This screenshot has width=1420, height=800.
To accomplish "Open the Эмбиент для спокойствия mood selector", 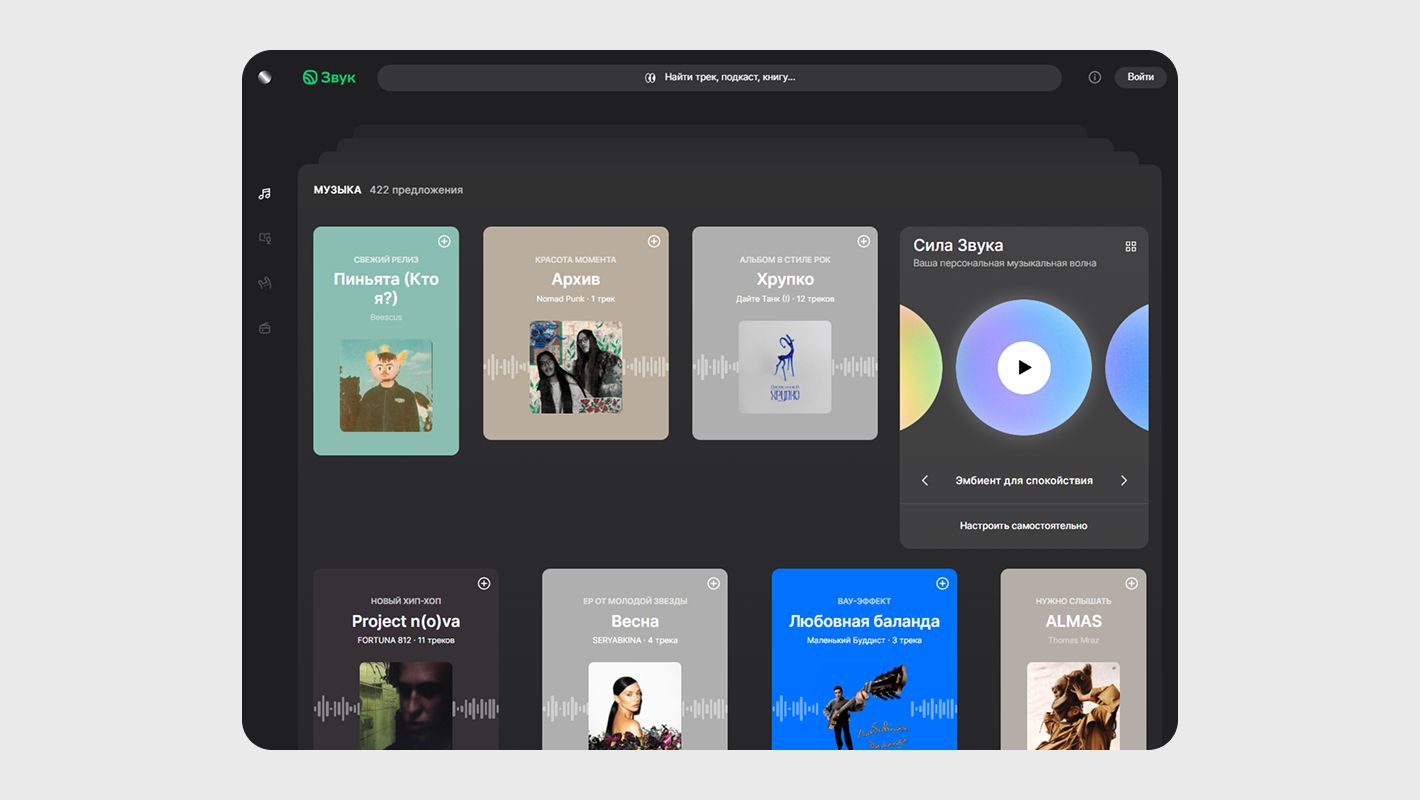I will click(1023, 481).
